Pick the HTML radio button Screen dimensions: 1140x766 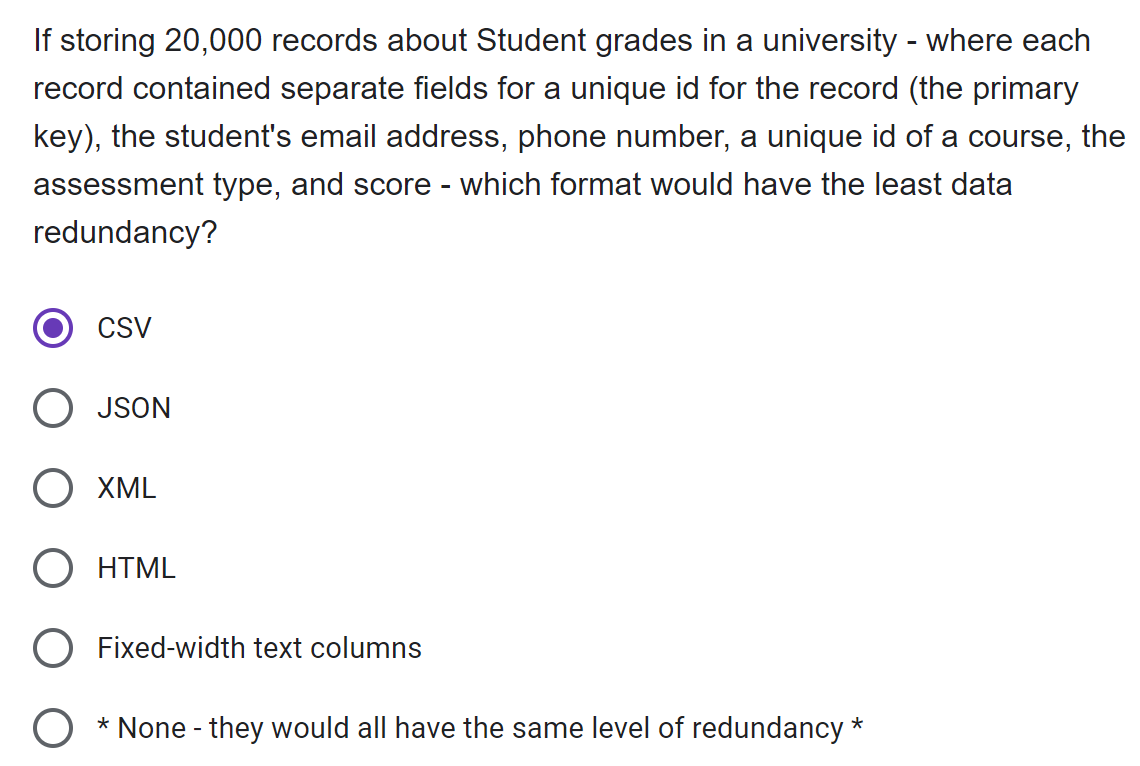point(53,568)
